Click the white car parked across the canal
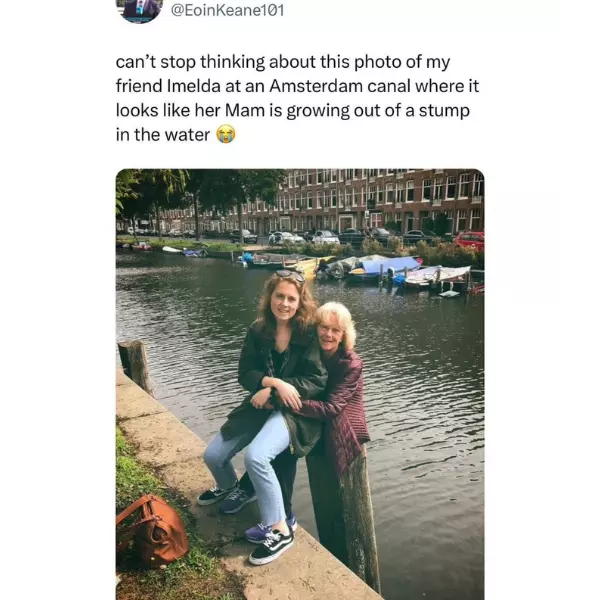This screenshot has width=600, height=600. tap(324, 237)
